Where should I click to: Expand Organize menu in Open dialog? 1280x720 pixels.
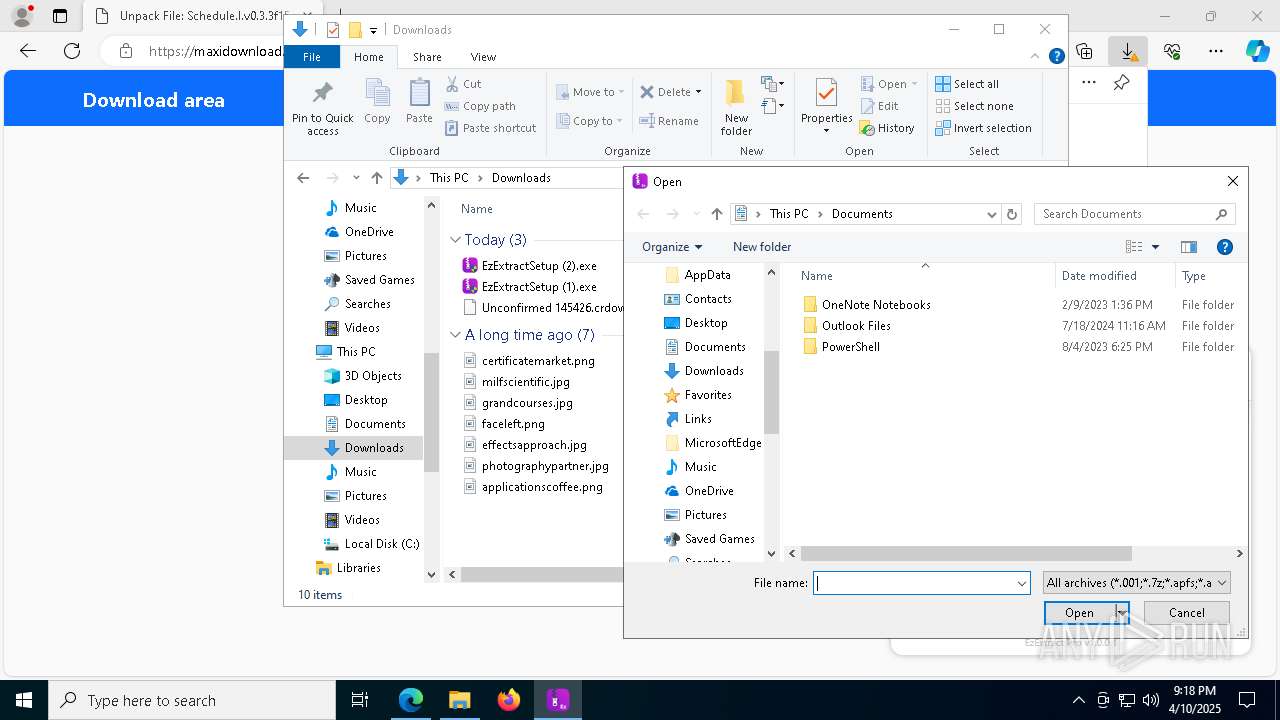pos(672,247)
